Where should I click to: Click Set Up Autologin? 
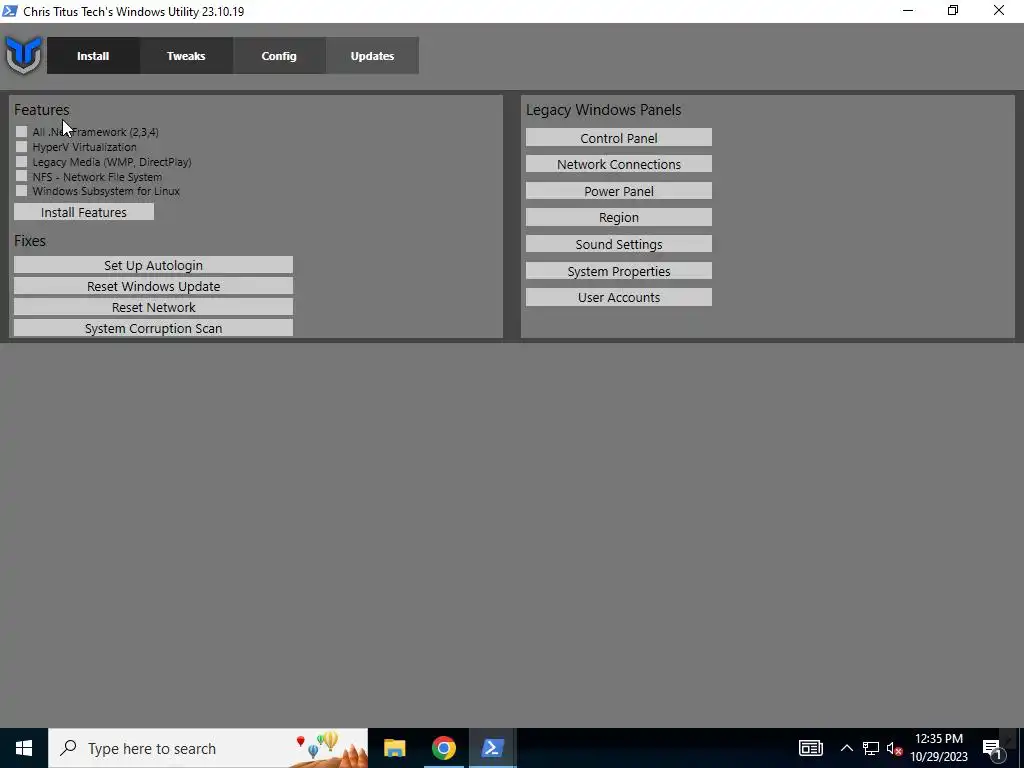[x=153, y=265]
